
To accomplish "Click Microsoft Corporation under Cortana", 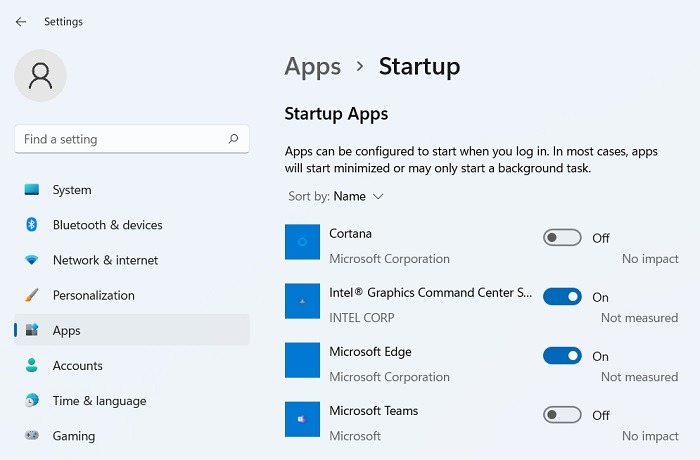I will click(389, 259).
